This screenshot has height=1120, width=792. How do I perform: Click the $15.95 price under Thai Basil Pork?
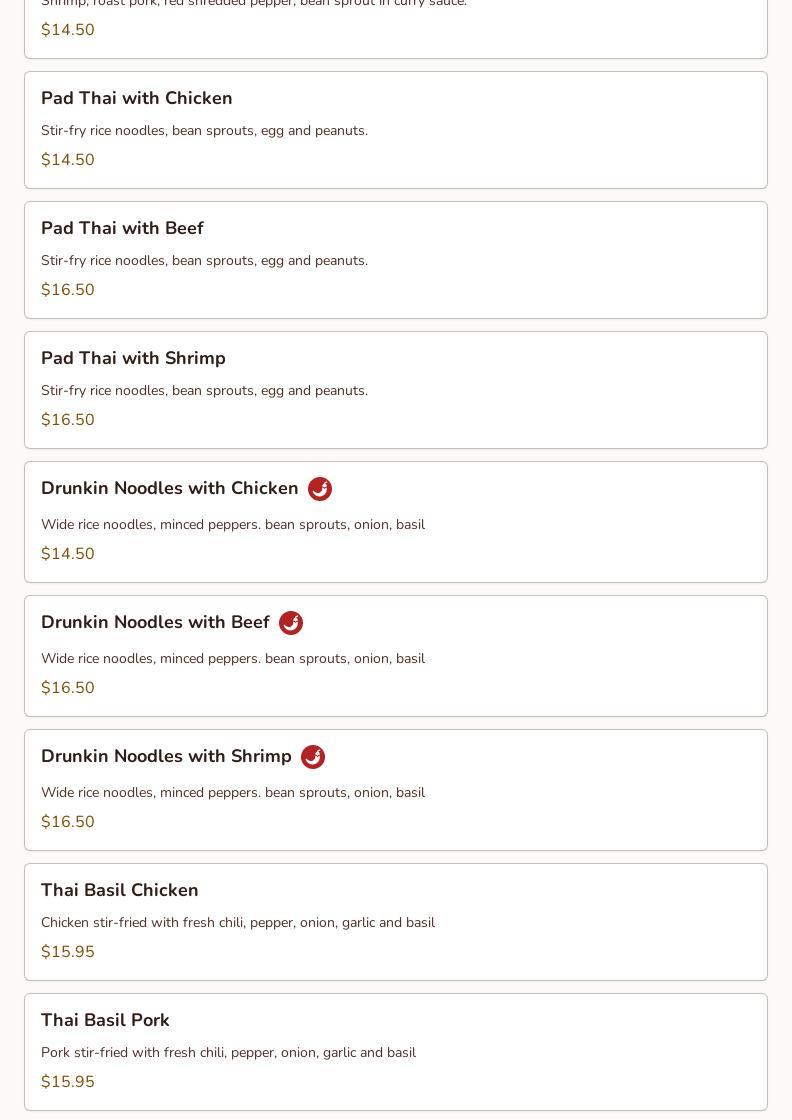tap(68, 1081)
